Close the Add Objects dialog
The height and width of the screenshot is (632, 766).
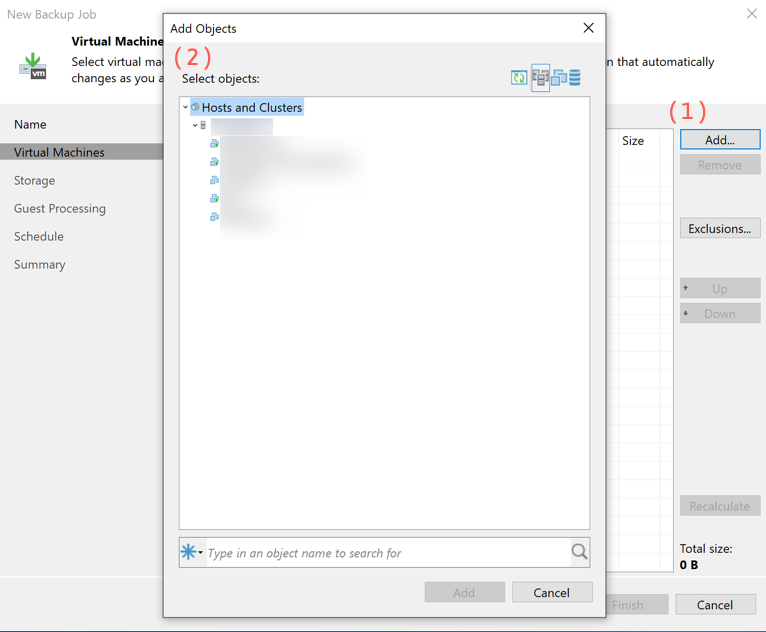[x=588, y=28]
